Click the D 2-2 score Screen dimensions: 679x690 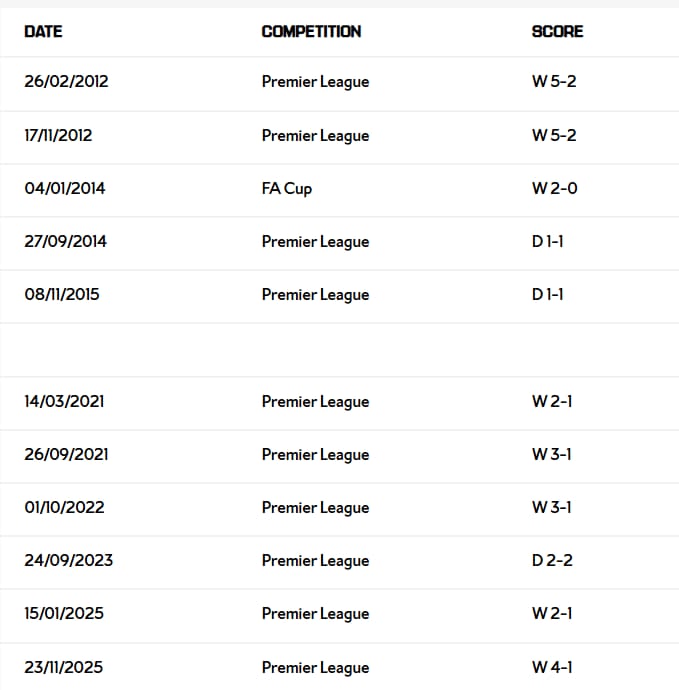point(552,560)
